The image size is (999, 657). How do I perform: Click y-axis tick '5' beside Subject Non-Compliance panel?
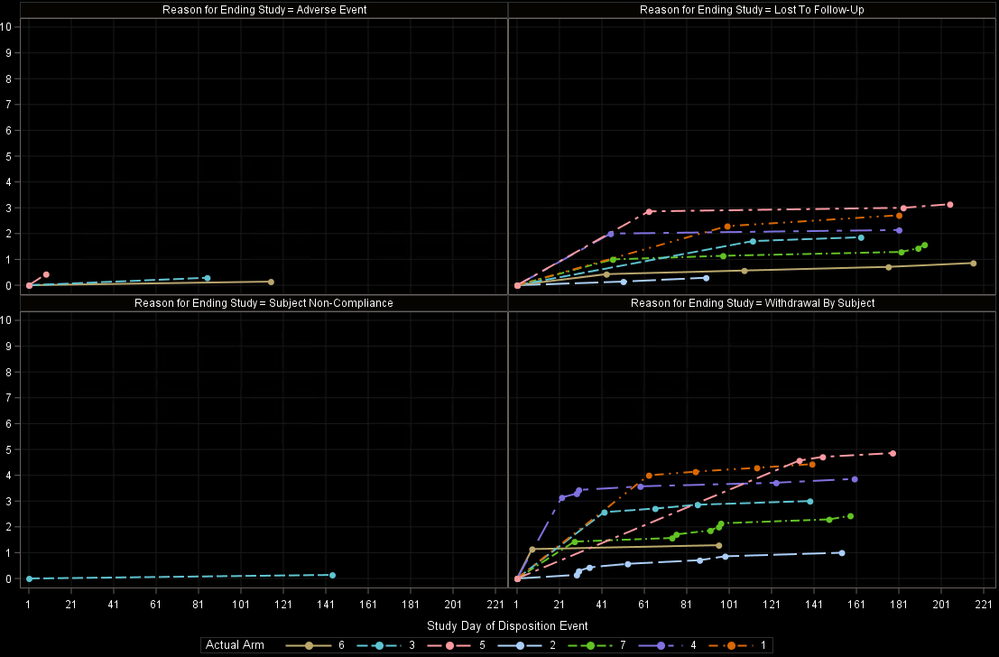tap(8, 449)
